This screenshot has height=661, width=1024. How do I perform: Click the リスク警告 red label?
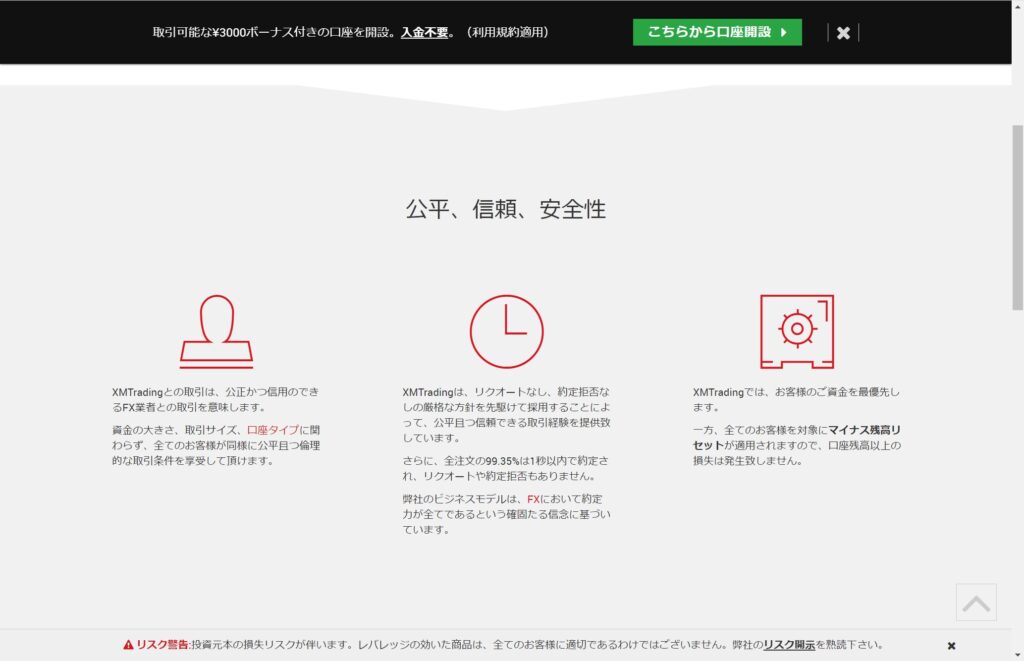coord(162,645)
